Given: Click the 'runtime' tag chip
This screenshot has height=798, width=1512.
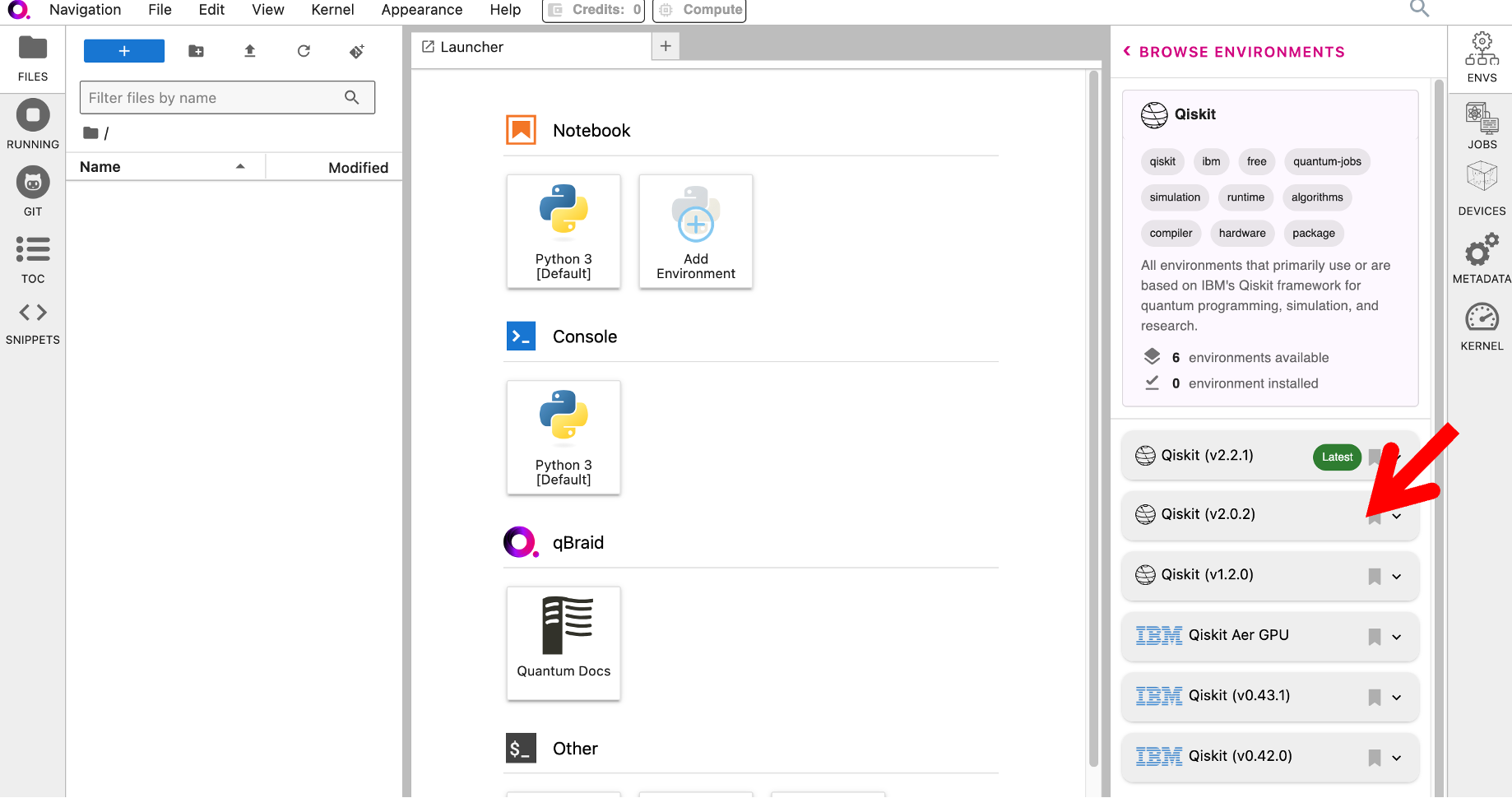Looking at the screenshot, I should [1245, 197].
